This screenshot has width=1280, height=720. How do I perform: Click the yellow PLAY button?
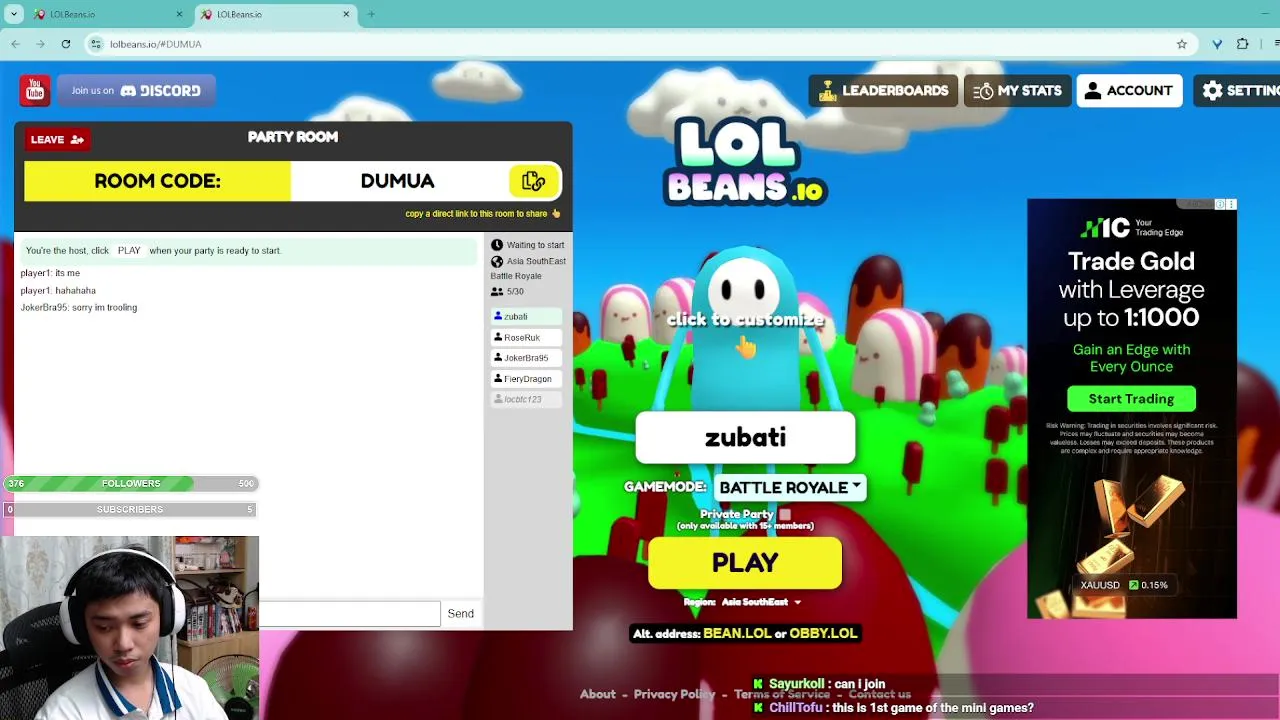click(x=745, y=563)
